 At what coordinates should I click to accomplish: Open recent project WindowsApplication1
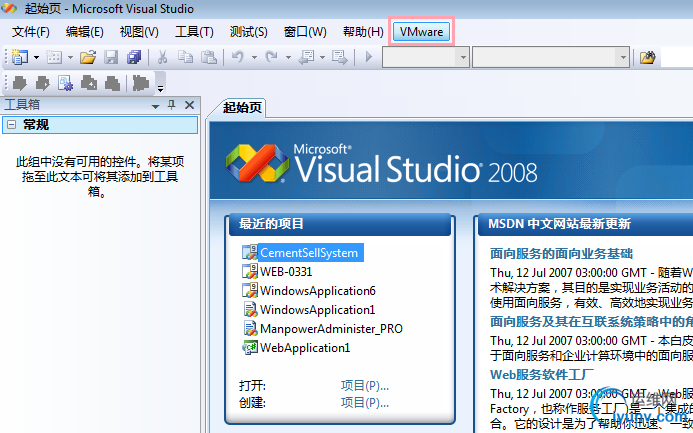pos(317,310)
